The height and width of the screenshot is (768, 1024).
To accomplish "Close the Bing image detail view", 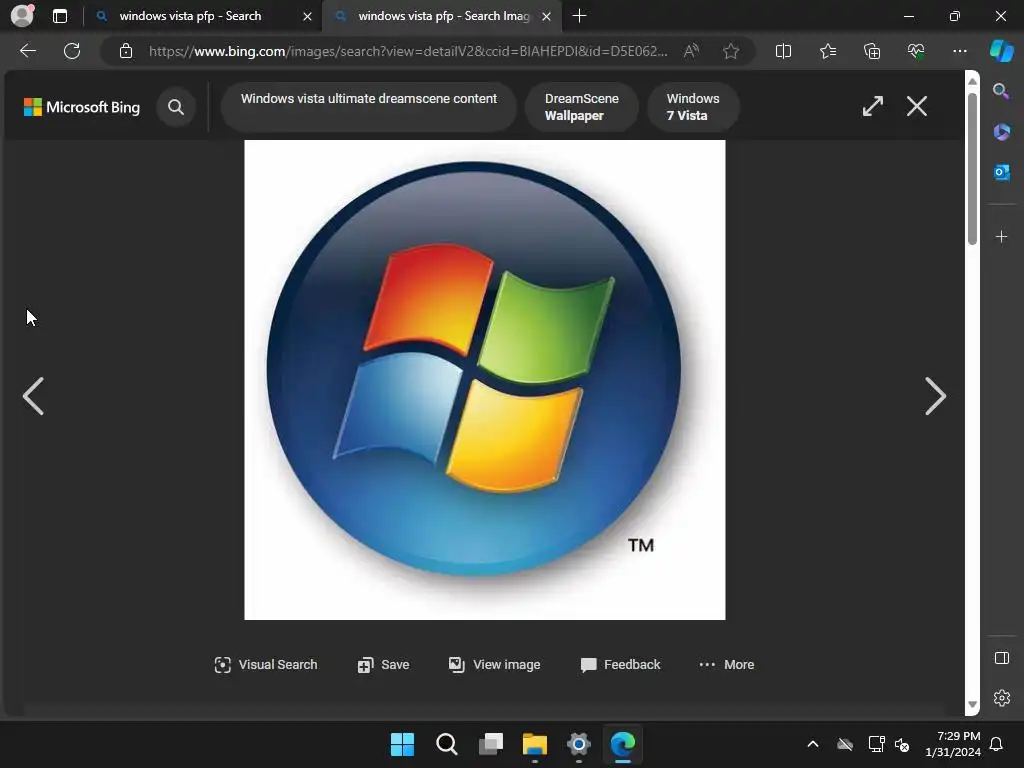I will (x=916, y=106).
